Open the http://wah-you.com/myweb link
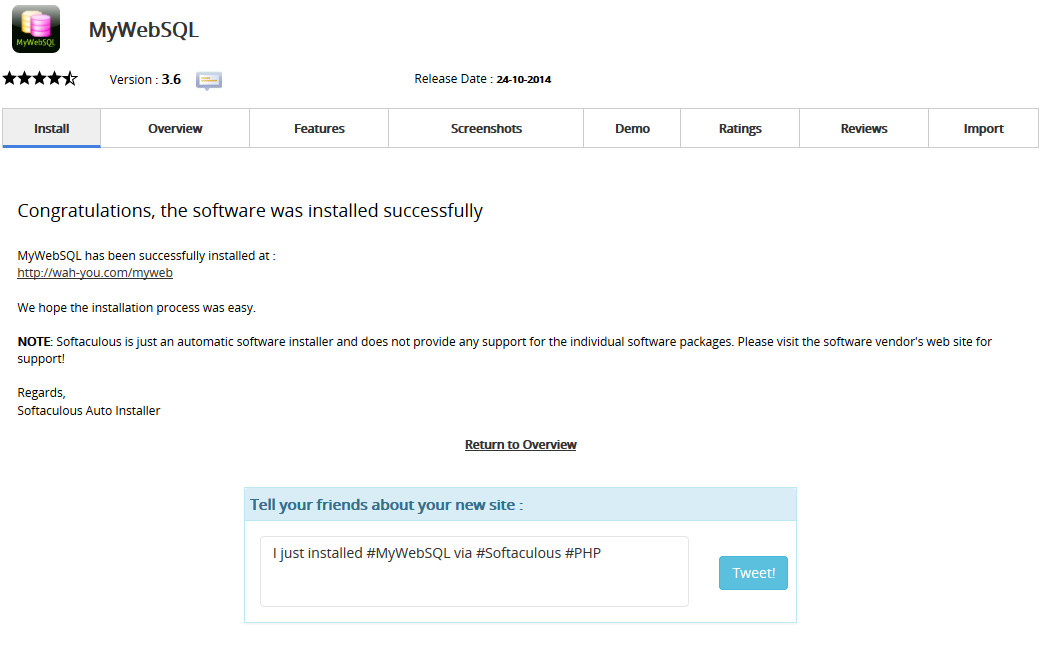 [x=95, y=273]
